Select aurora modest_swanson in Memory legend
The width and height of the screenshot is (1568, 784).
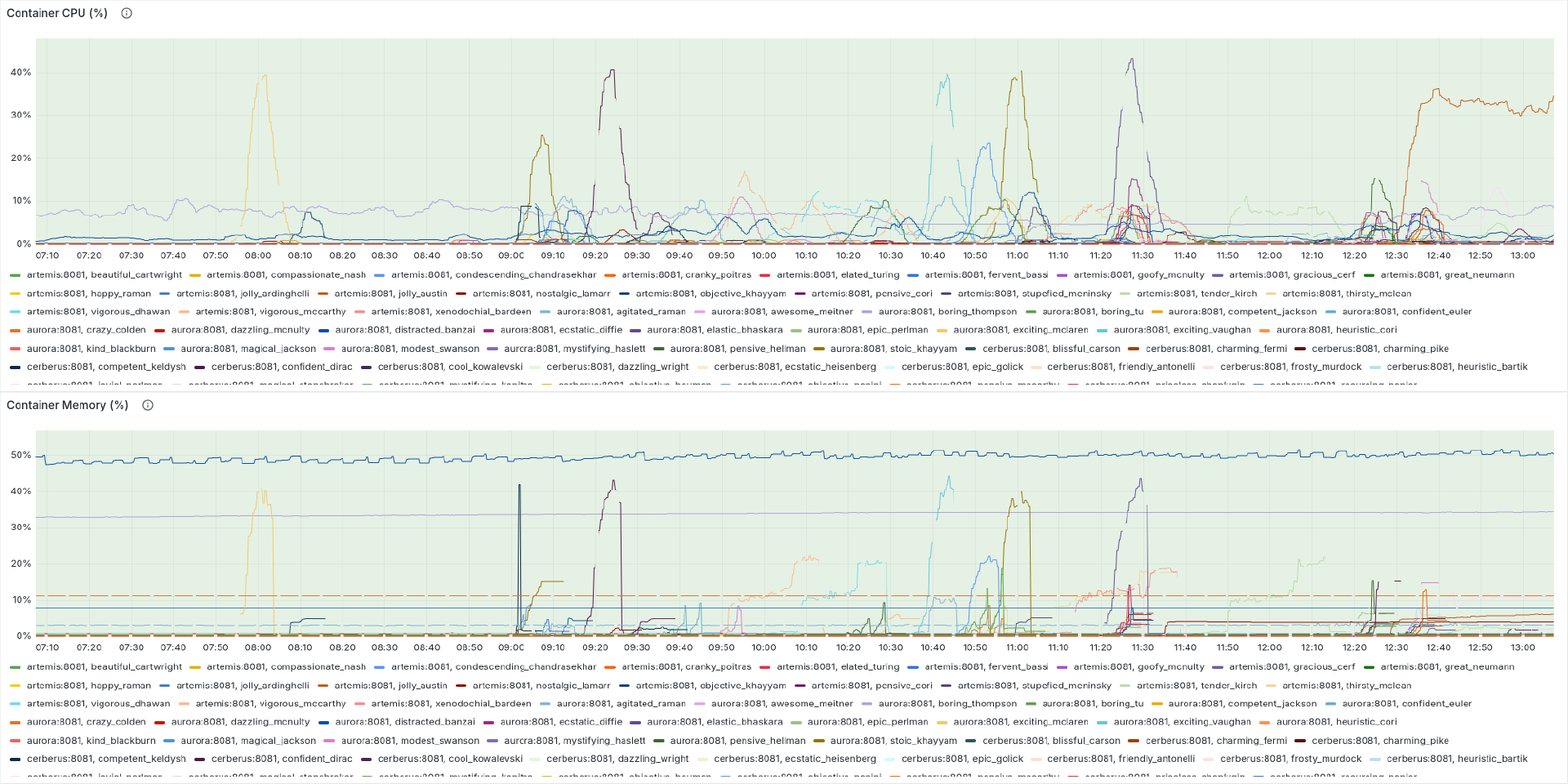tap(410, 741)
